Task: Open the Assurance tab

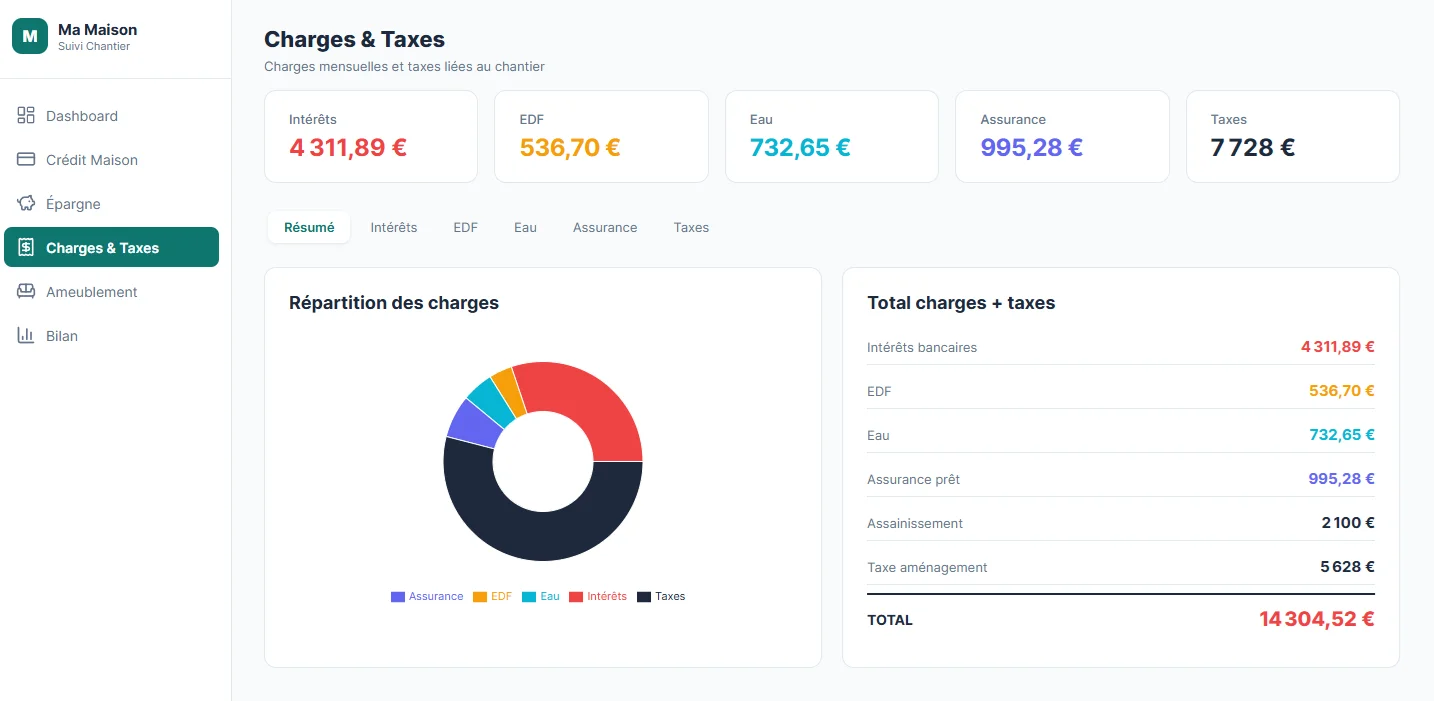Action: (x=605, y=227)
